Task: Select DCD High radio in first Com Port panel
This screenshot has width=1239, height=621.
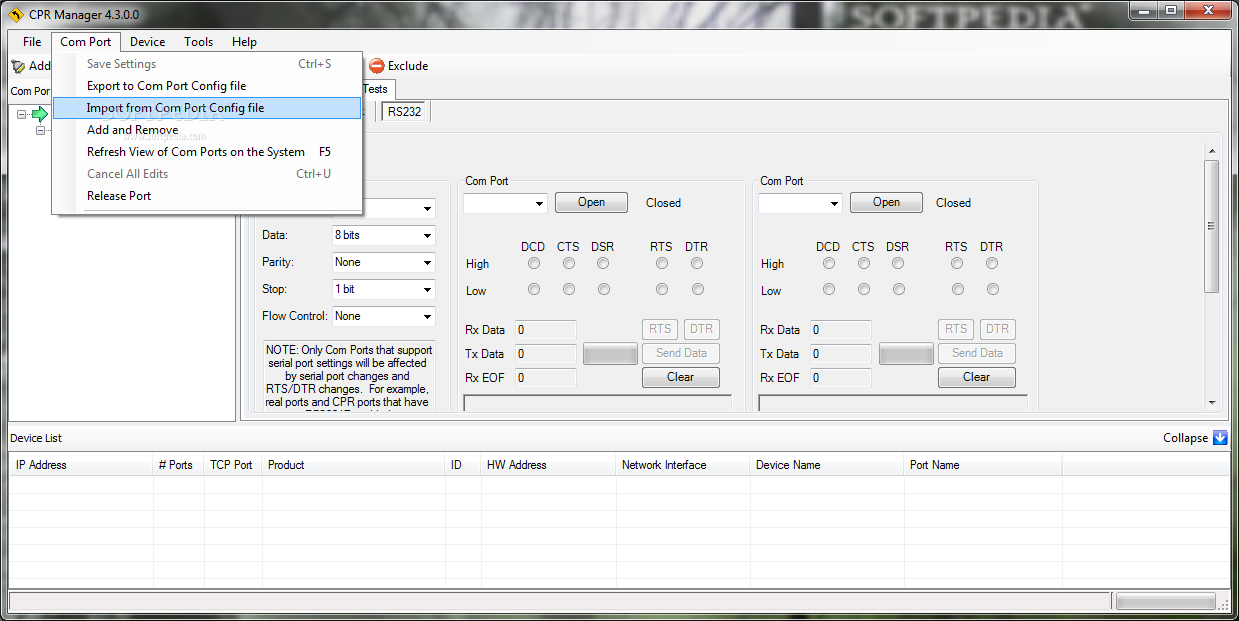Action: (534, 263)
